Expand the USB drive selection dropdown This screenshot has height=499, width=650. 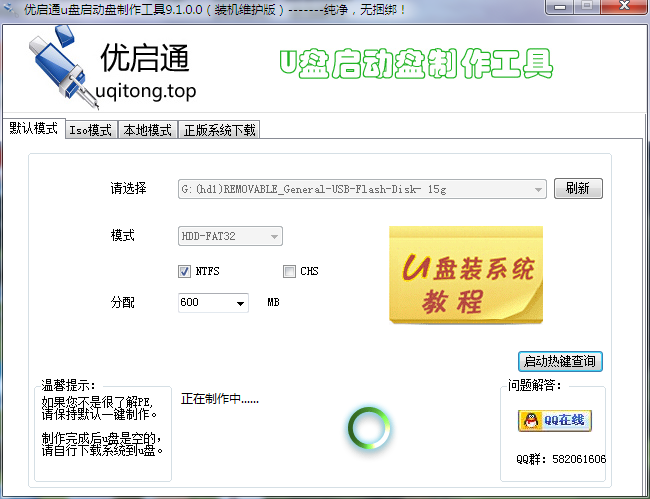(x=539, y=188)
